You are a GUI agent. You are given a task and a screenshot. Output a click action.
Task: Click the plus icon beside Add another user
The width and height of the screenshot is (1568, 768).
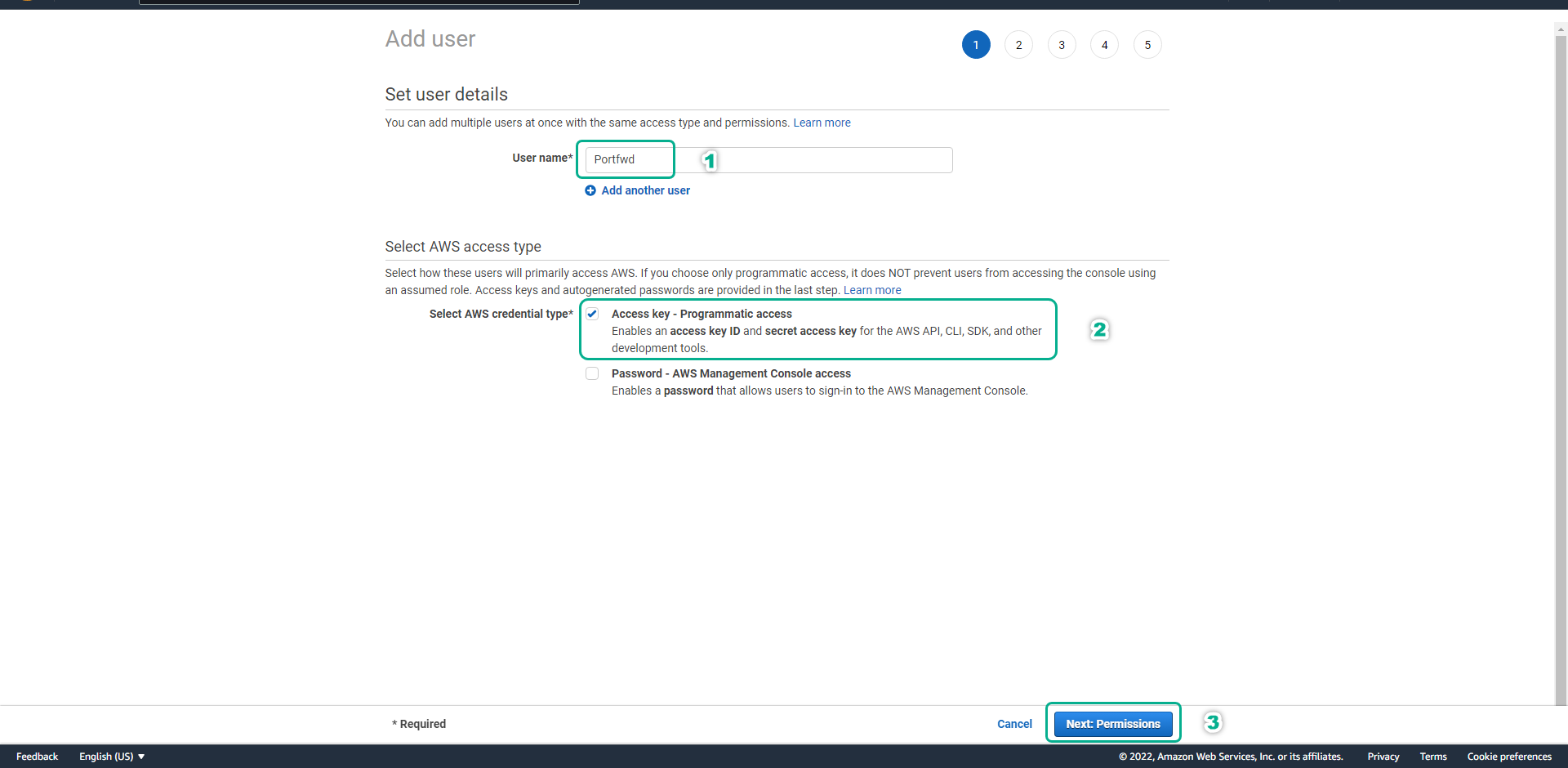(590, 190)
